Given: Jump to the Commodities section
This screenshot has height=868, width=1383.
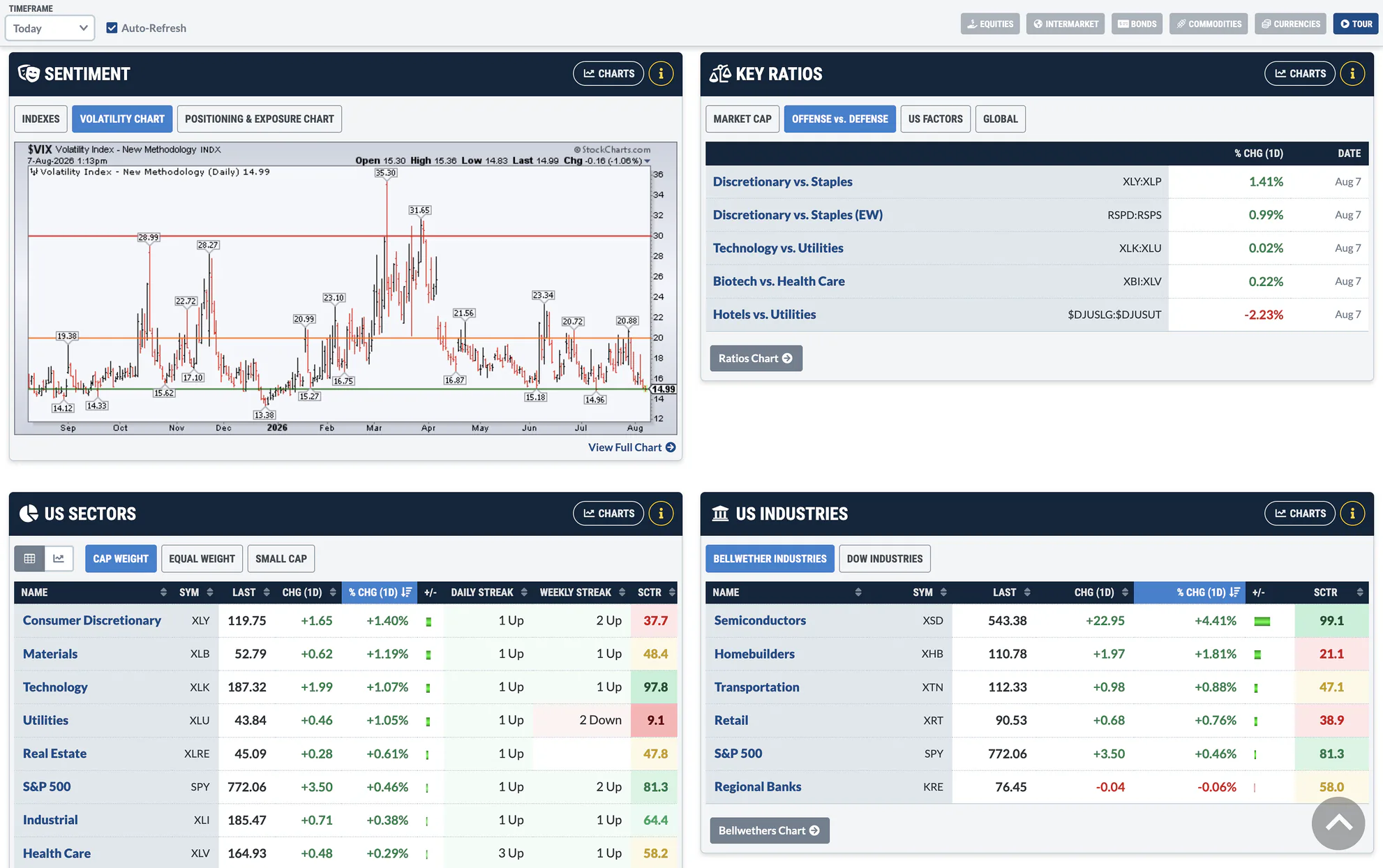Looking at the screenshot, I should pyautogui.click(x=1209, y=24).
